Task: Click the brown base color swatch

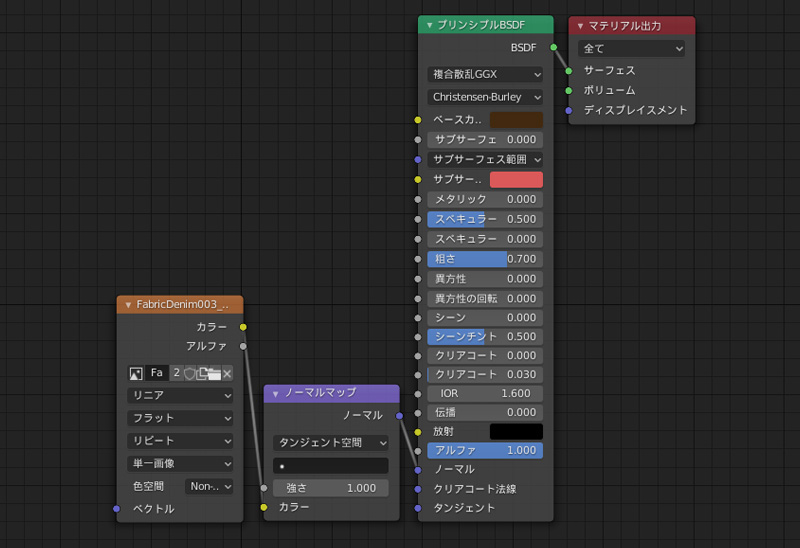Action: point(516,120)
